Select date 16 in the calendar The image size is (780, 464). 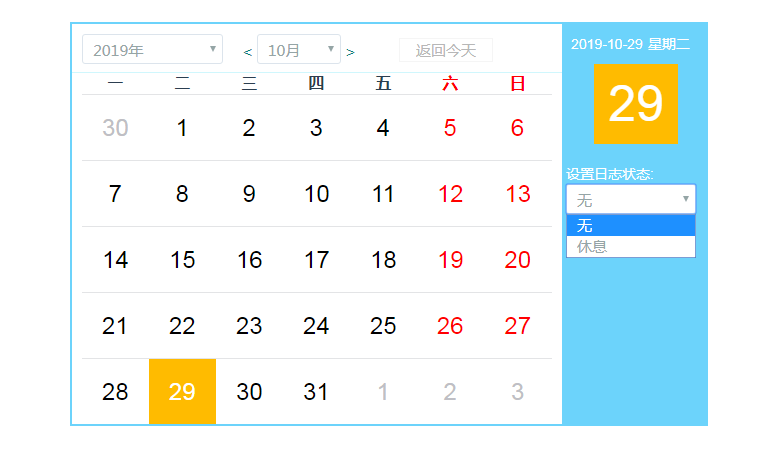pos(249,260)
